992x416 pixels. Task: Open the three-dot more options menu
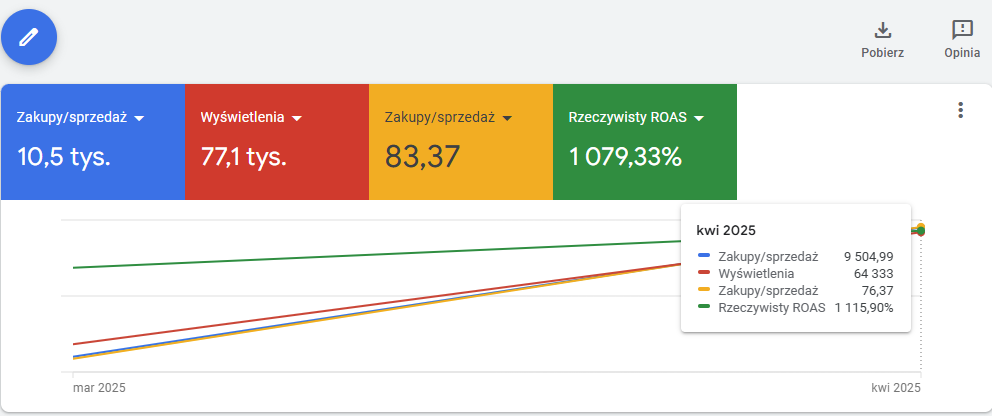coord(960,110)
